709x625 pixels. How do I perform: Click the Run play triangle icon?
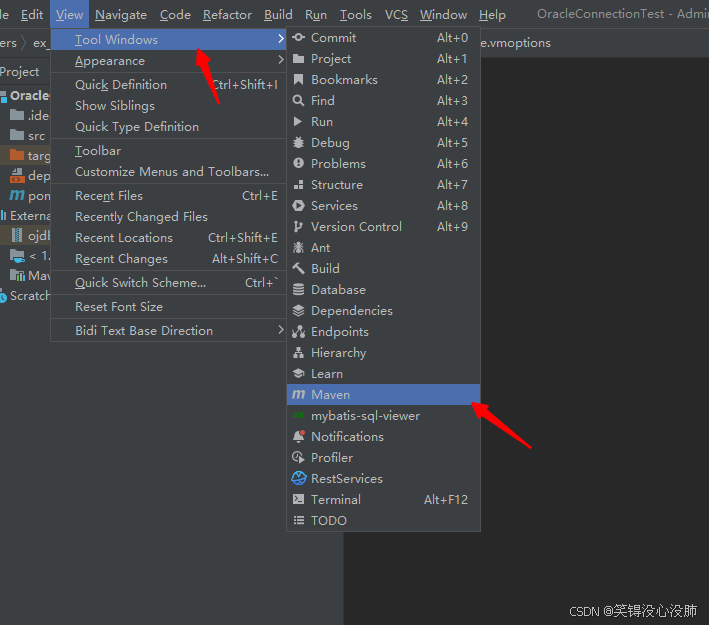[298, 122]
